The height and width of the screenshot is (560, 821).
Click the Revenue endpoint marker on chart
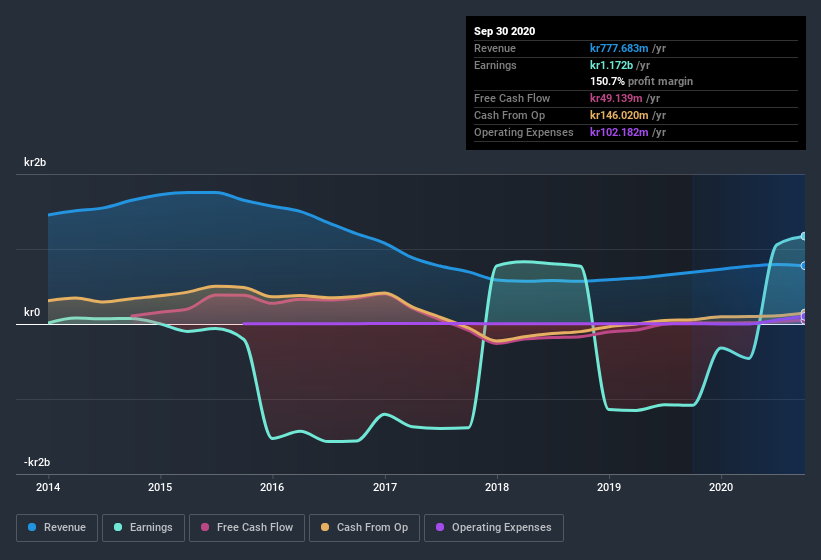pos(804,266)
